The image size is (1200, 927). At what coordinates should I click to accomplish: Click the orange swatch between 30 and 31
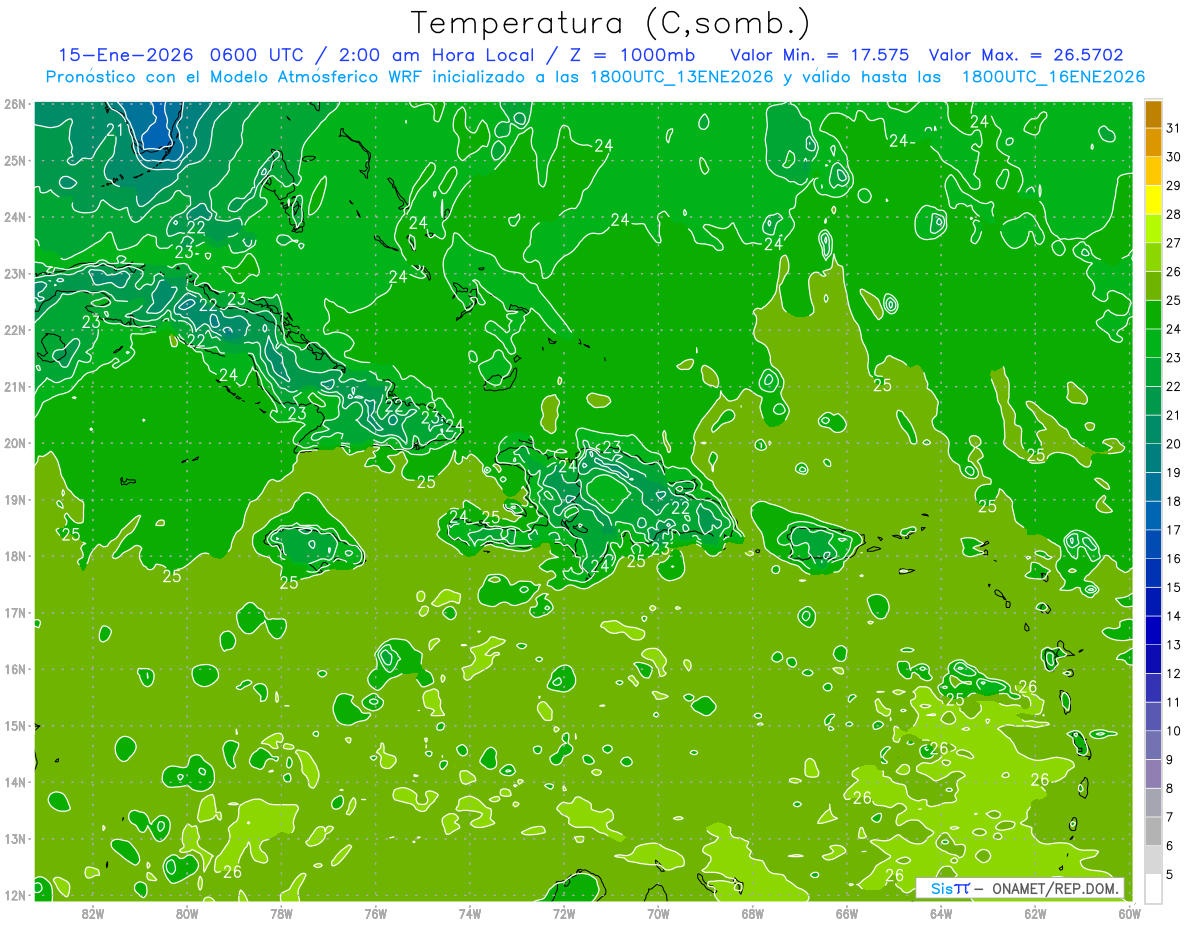coord(1153,143)
